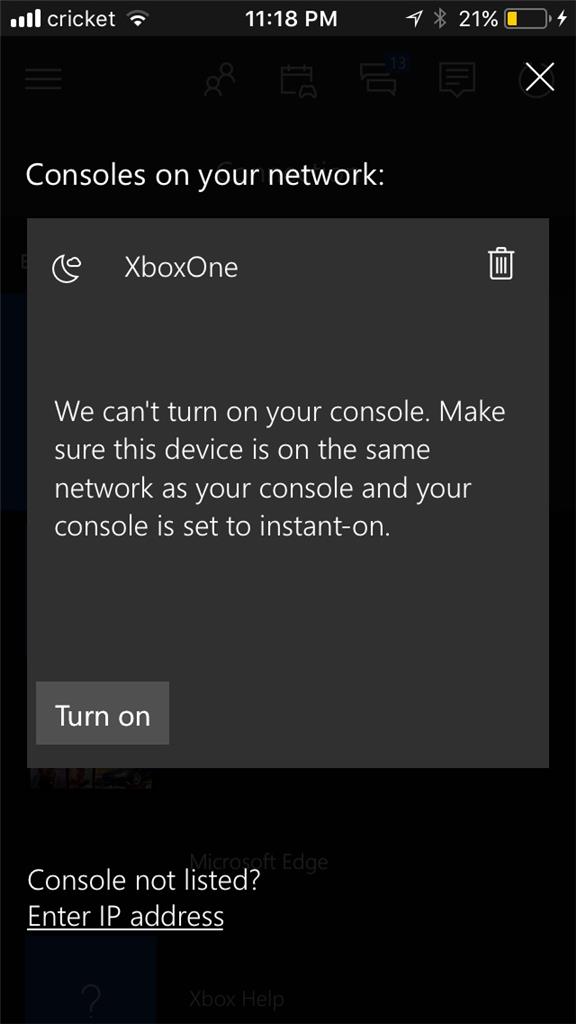Open the notifications chat icon
The image size is (576, 1024).
(x=457, y=81)
